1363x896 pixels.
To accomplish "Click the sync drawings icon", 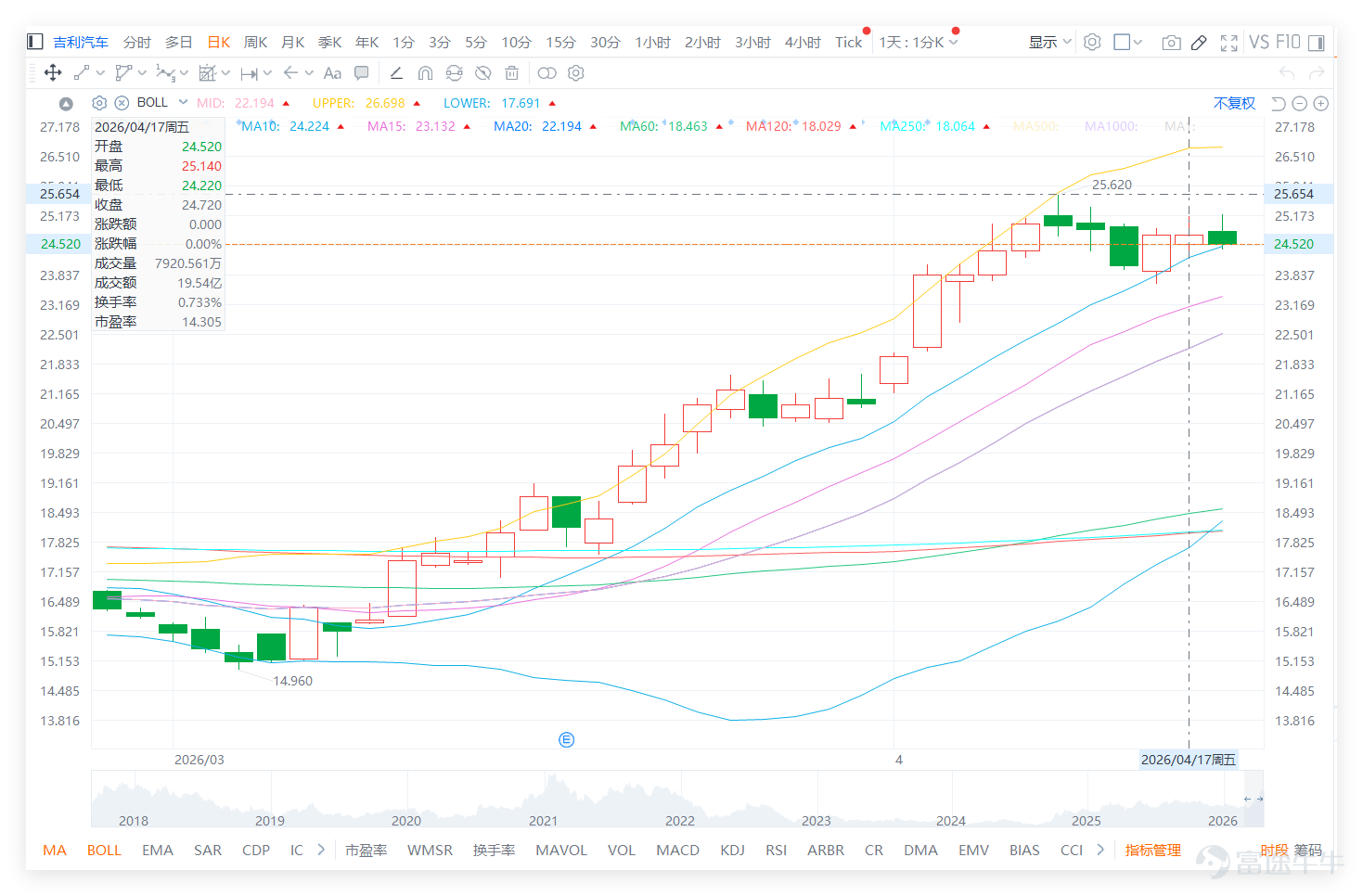I will [454, 72].
